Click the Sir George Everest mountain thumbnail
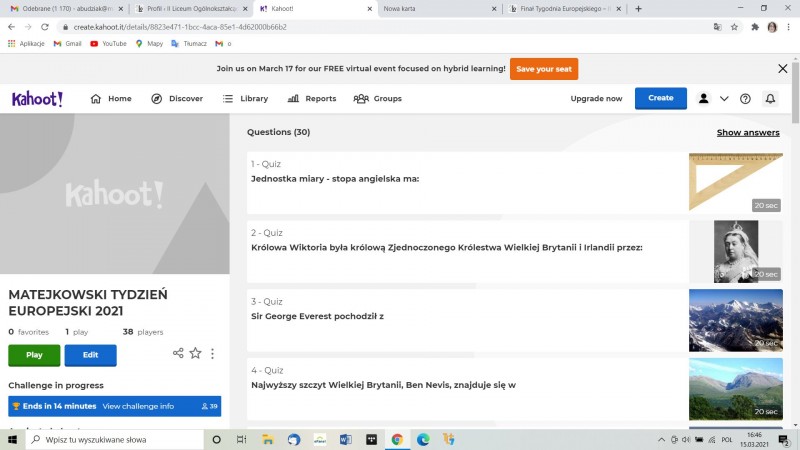Image resolution: width=800 pixels, height=450 pixels. [735, 320]
